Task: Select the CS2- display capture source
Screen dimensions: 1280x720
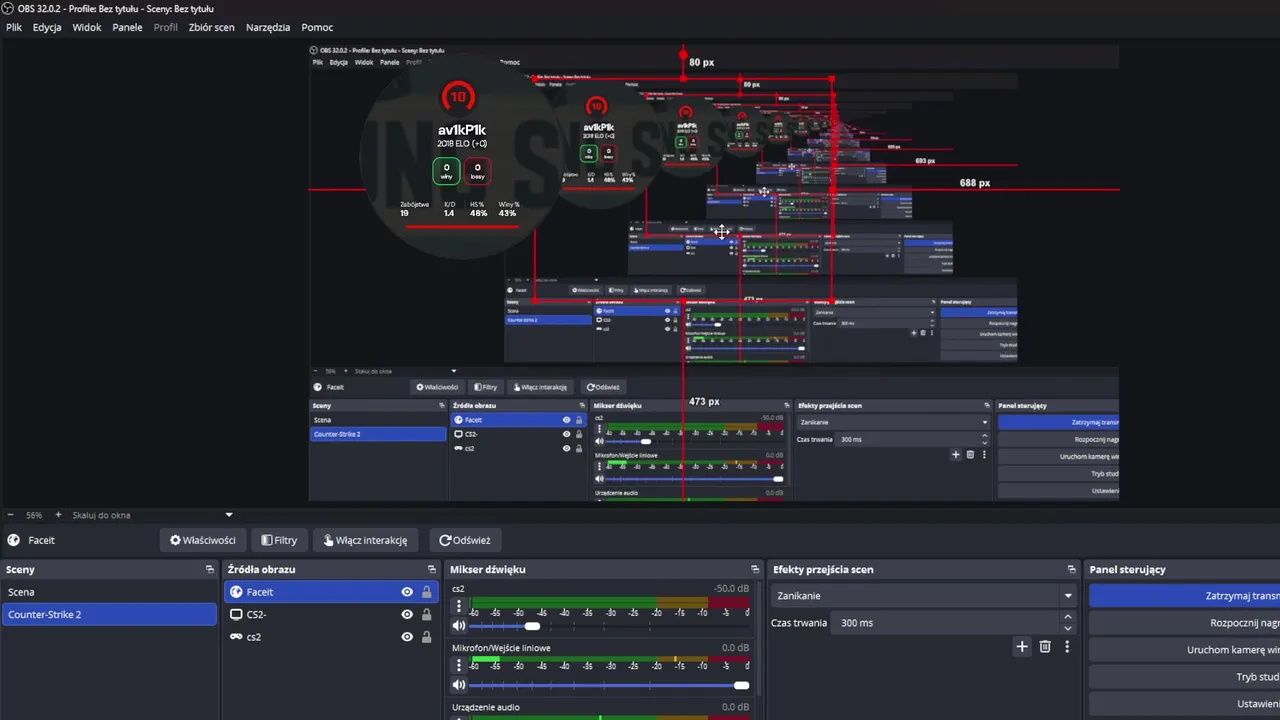Action: click(331, 614)
